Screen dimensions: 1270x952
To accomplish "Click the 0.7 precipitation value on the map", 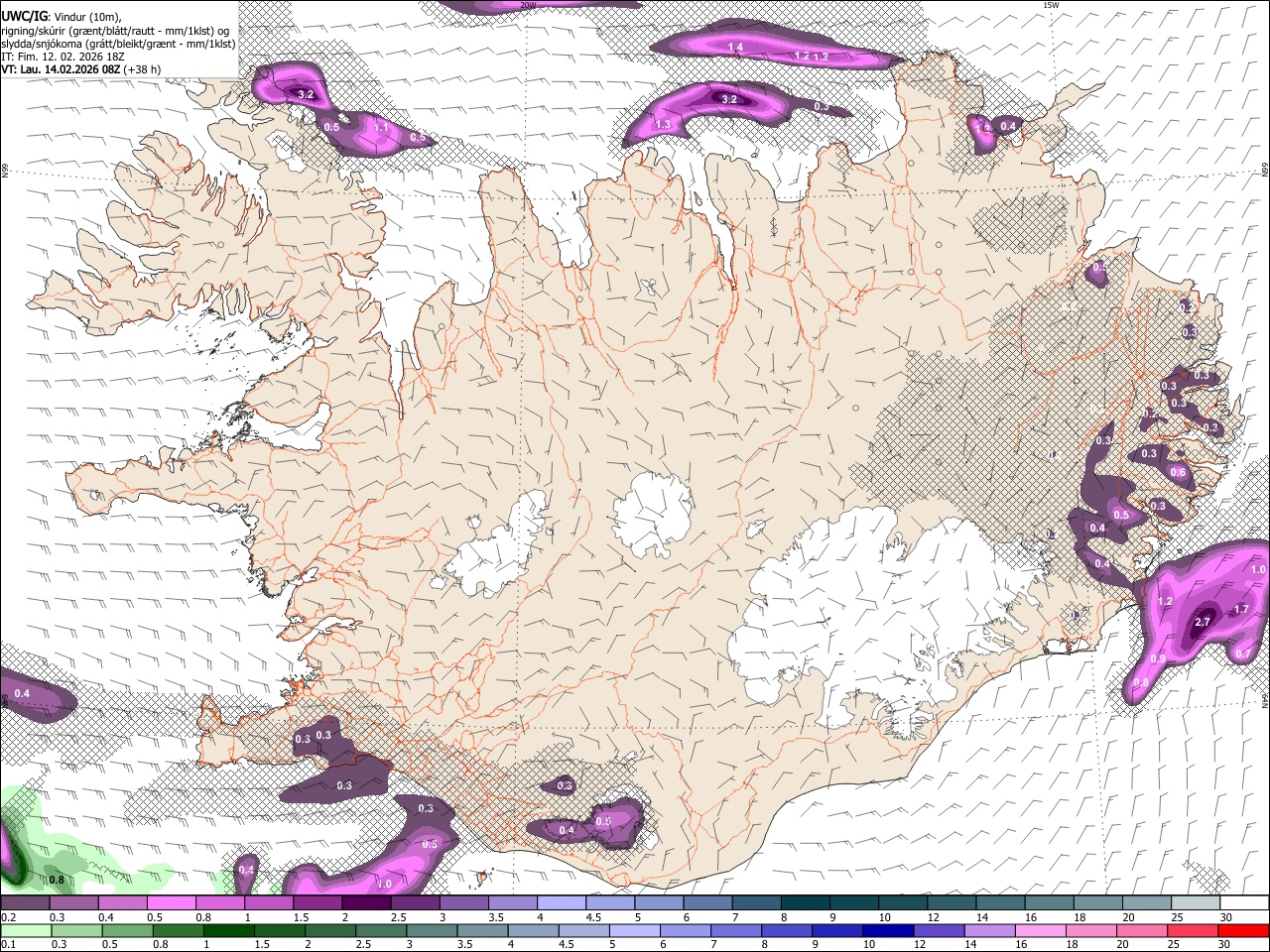I will point(1243,654).
